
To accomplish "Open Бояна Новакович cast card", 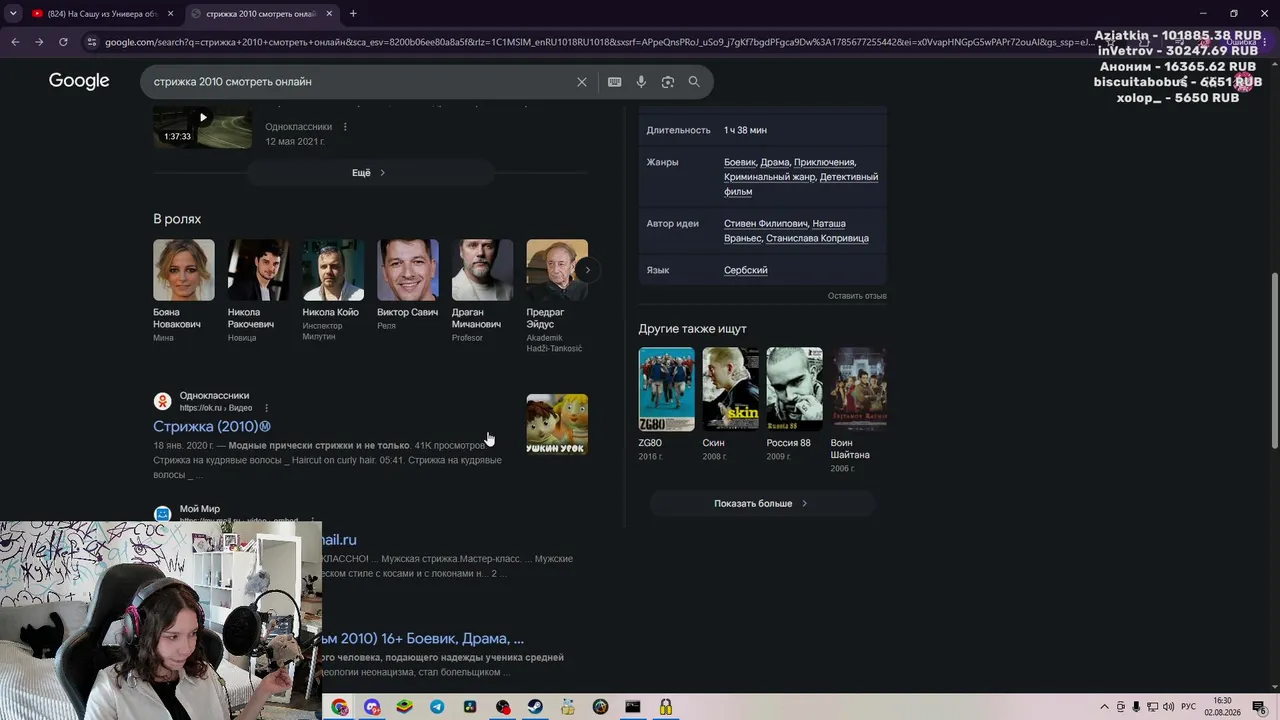I will tap(184, 291).
